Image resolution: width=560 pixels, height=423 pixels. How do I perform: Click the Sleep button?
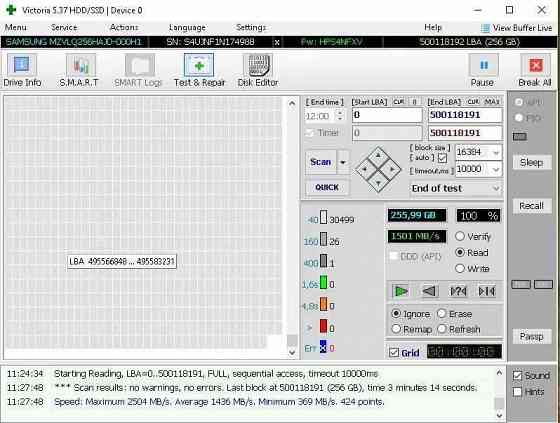coord(531,163)
